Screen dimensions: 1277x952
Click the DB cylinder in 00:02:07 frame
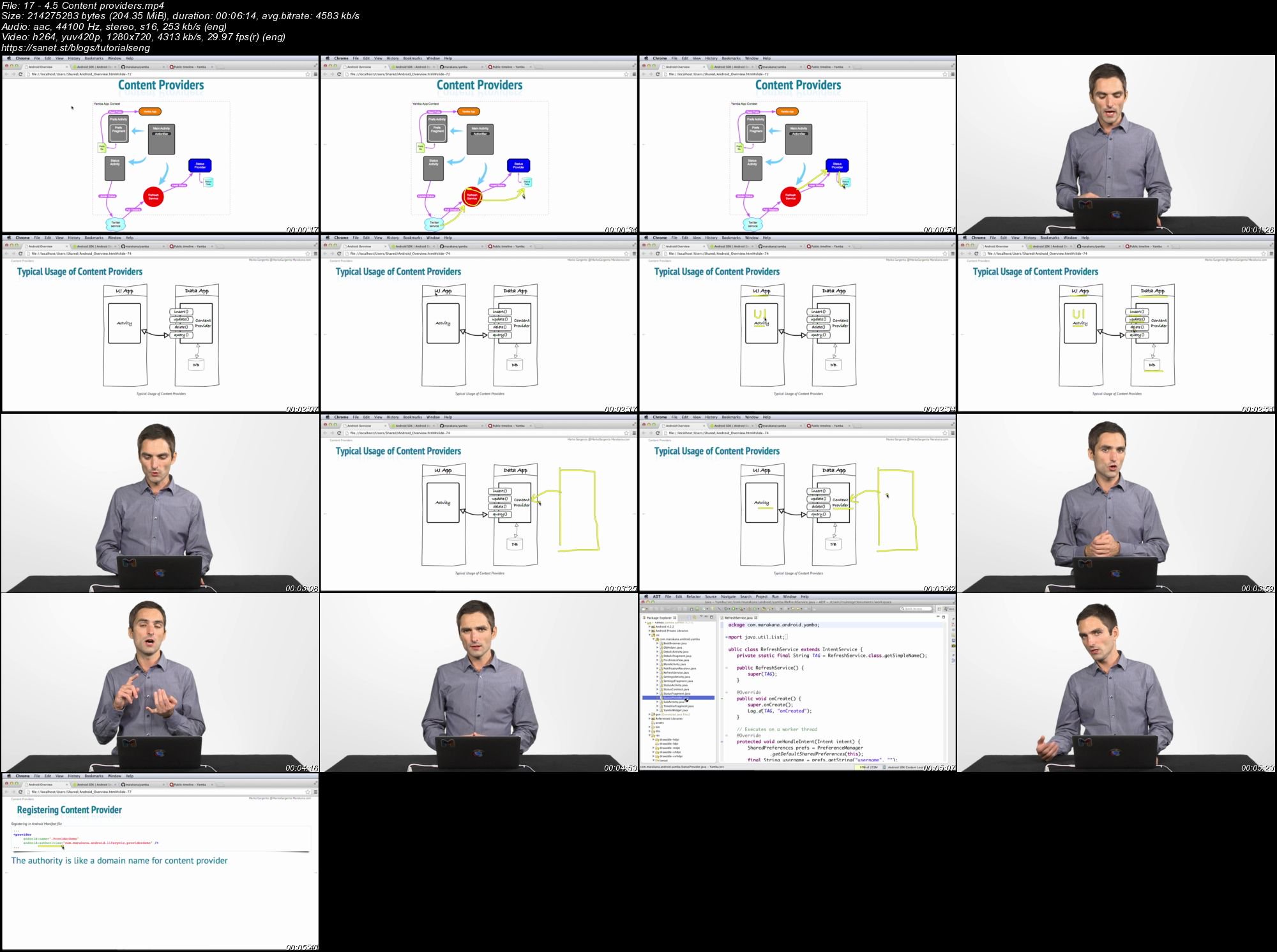click(x=196, y=365)
